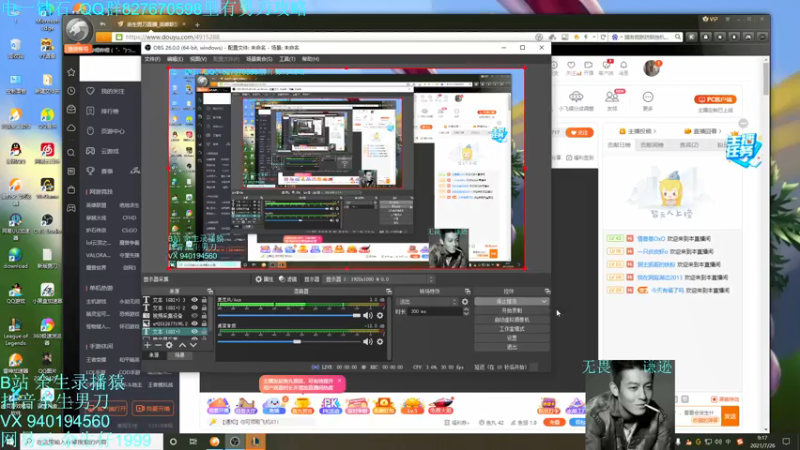Expand the stop streaming button dropdown arrow
The image size is (800, 450).
point(544,302)
